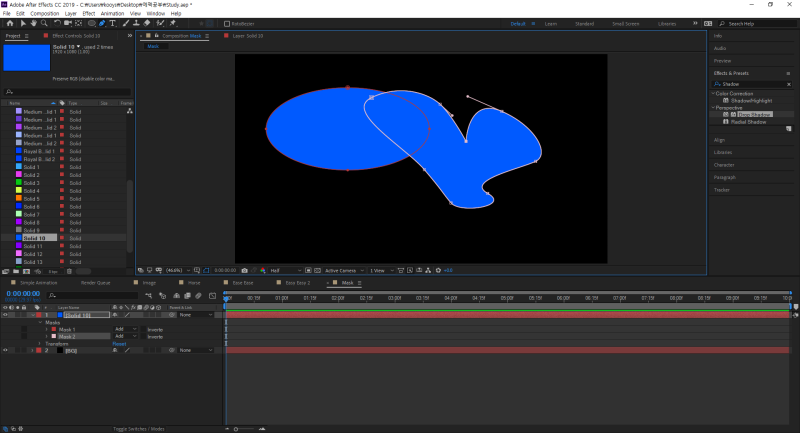The height and width of the screenshot is (433, 800).
Task: Switch to the Learn workspace
Action: point(551,23)
